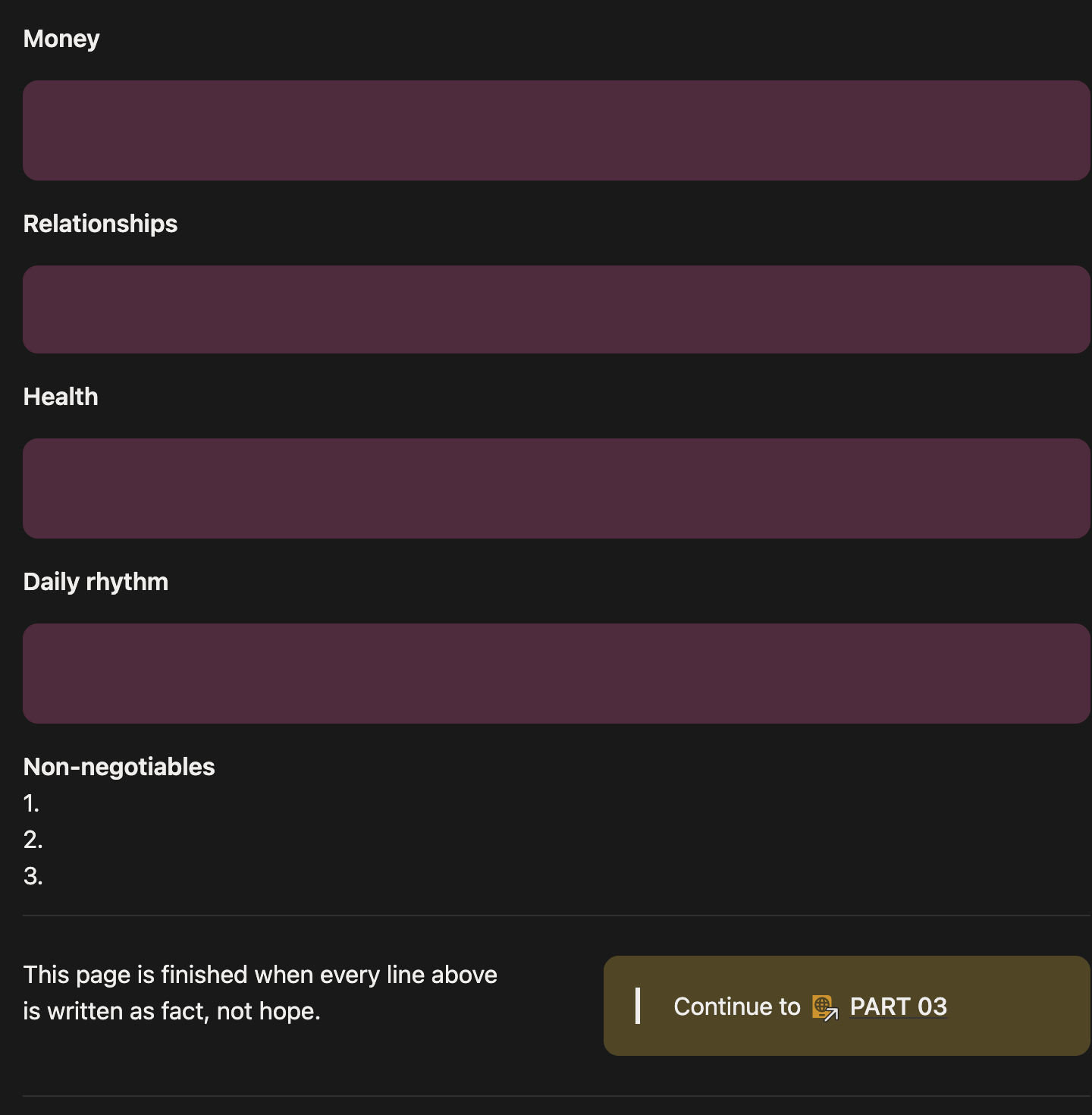Open the PART 03 page link icon
The width and height of the screenshot is (1092, 1115).
pyautogui.click(x=825, y=1007)
